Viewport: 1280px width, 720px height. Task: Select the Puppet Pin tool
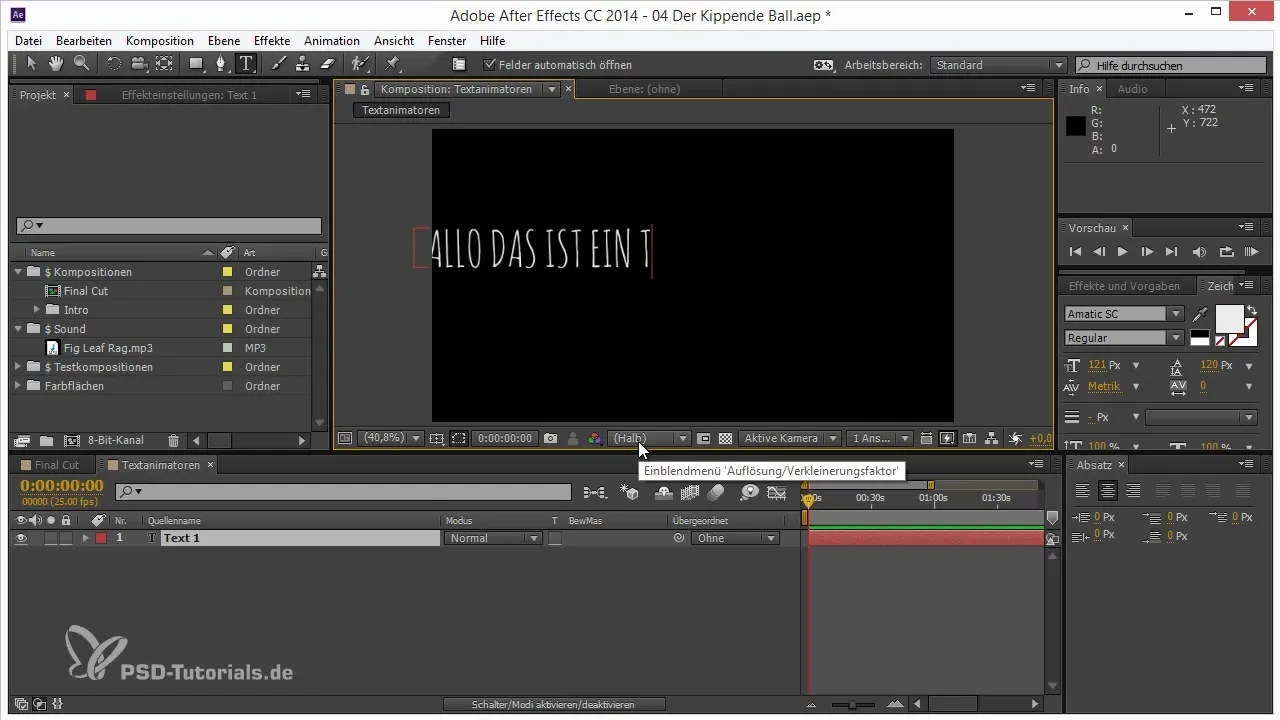pos(392,64)
